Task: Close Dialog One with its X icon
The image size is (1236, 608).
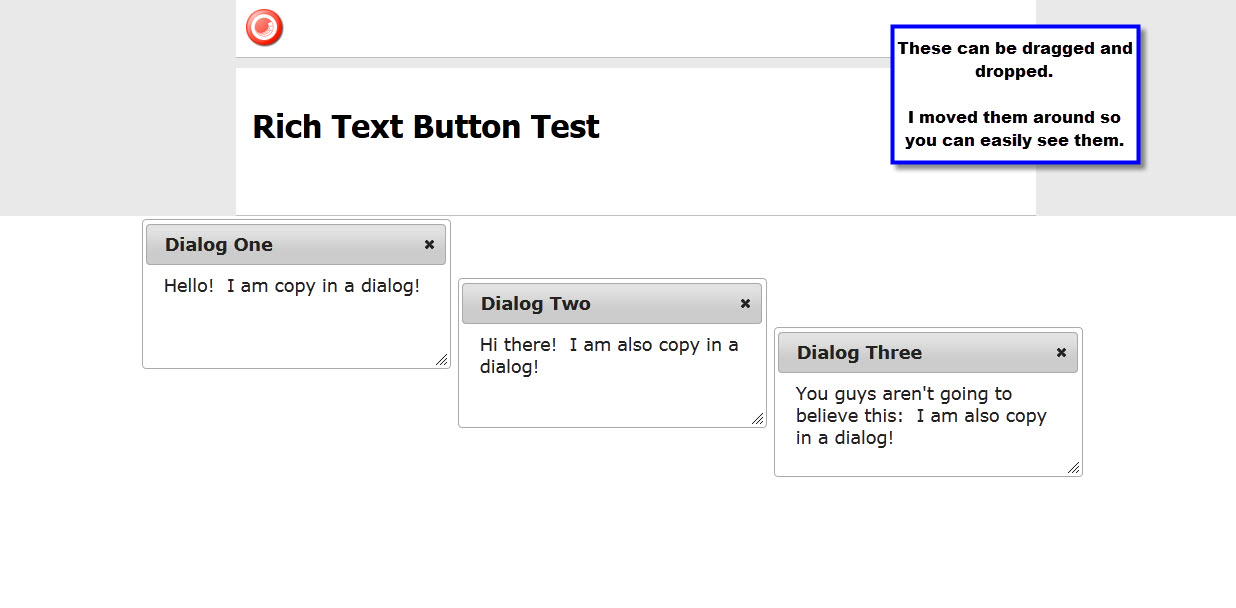Action: point(429,245)
